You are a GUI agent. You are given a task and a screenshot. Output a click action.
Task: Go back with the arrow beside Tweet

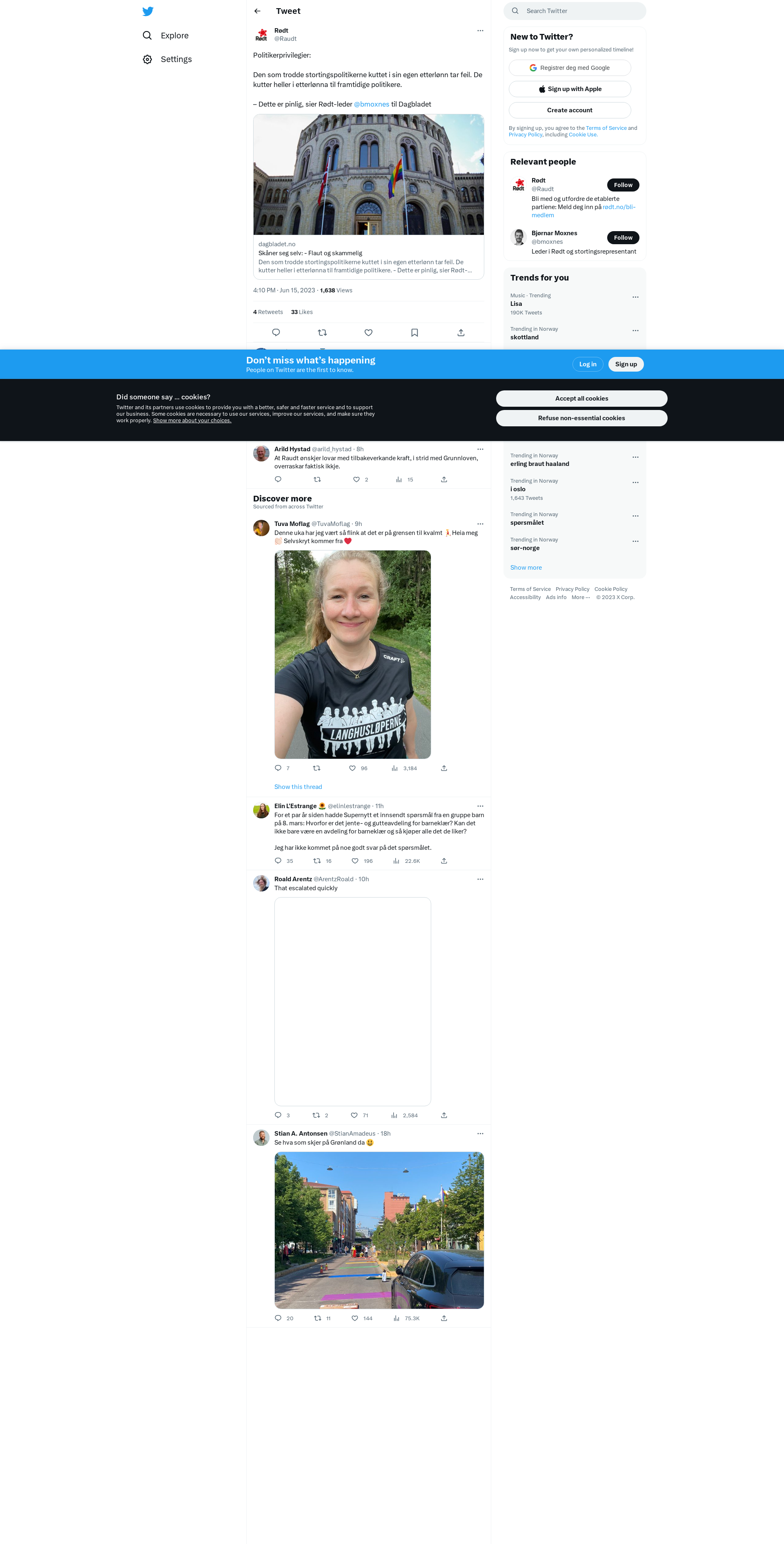click(258, 11)
